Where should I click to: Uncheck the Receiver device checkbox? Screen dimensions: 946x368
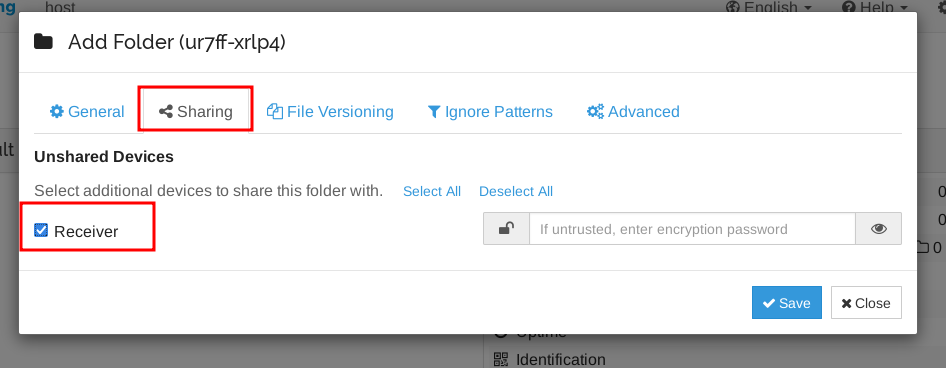coord(41,230)
